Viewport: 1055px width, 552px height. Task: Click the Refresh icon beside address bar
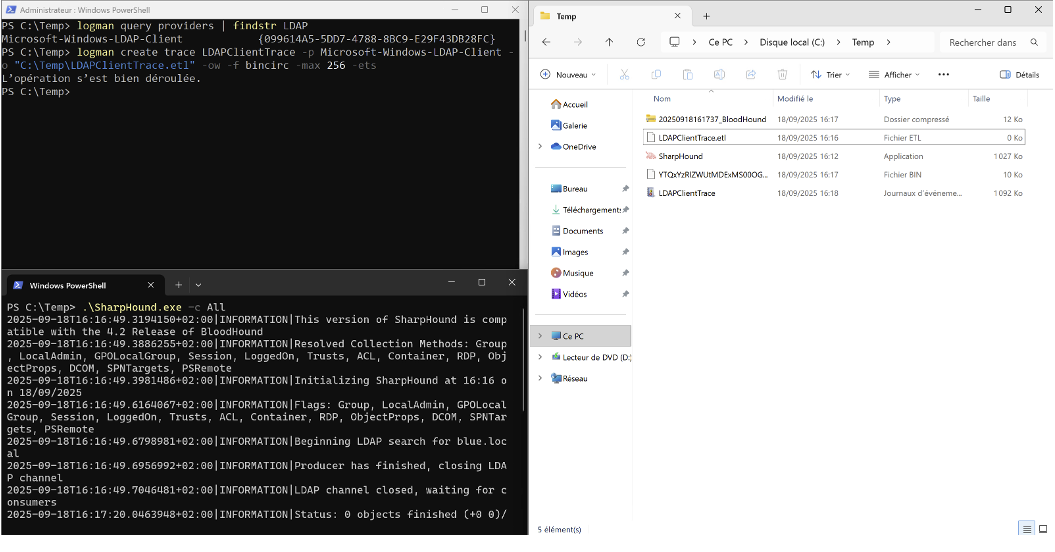pyautogui.click(x=640, y=42)
